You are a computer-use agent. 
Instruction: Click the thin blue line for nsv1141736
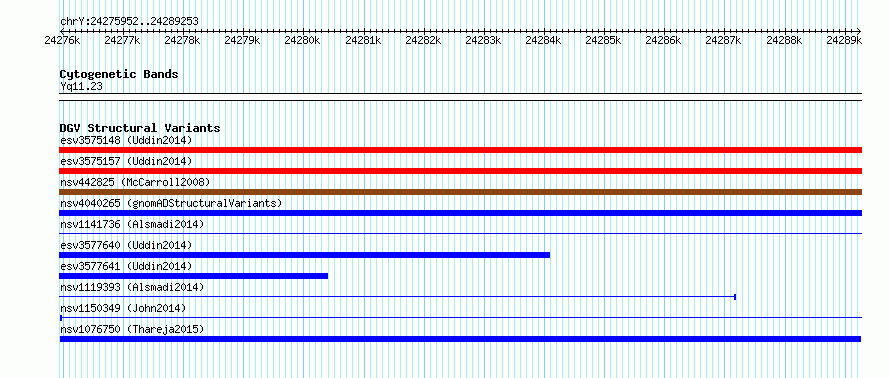point(460,233)
